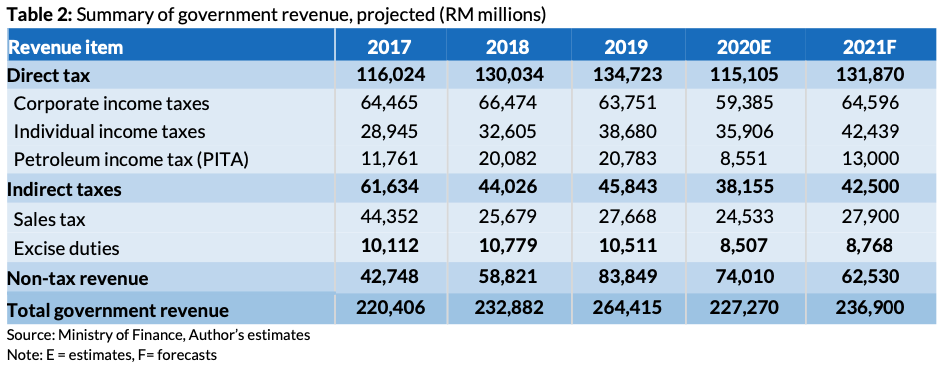This screenshot has width=945, height=367.
Task: Click the 116,024 Direct tax cell
Action: tap(391, 74)
